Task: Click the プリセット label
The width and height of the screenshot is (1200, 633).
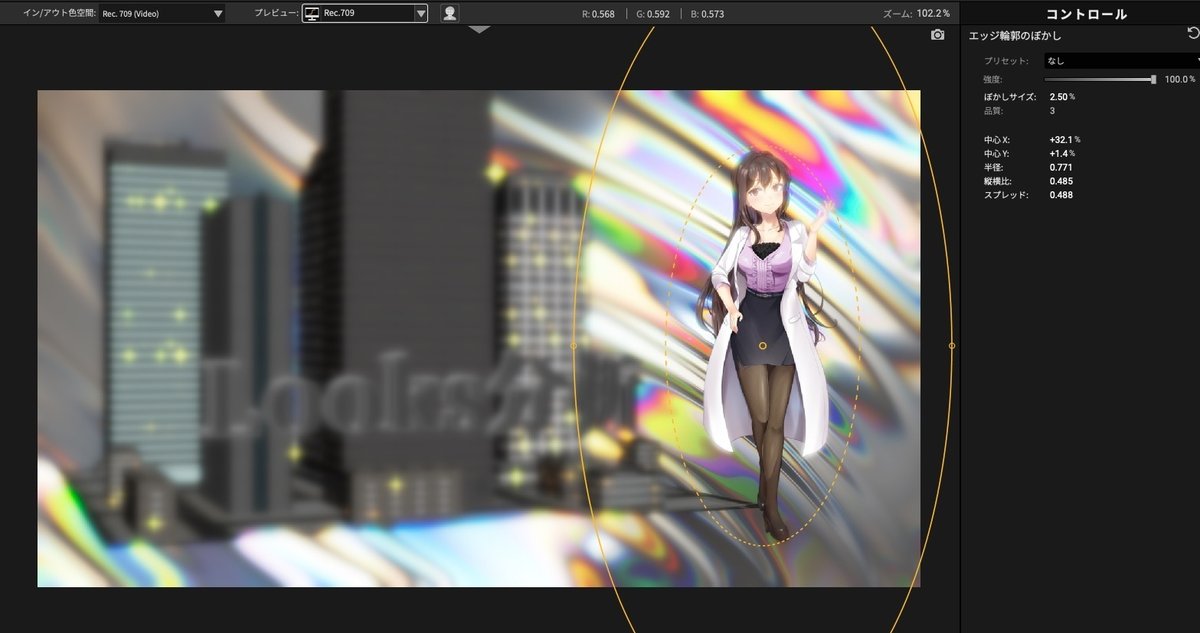Action: [1007, 61]
